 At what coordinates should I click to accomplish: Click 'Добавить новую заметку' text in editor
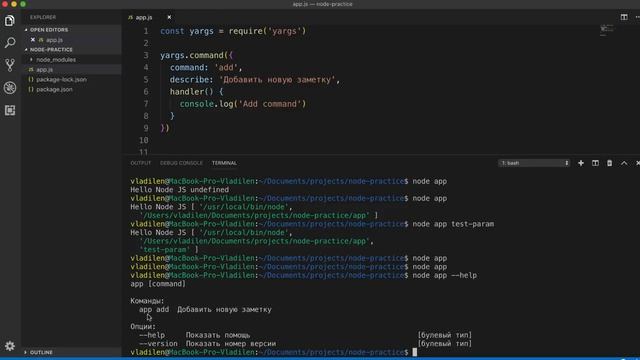pos(277,80)
